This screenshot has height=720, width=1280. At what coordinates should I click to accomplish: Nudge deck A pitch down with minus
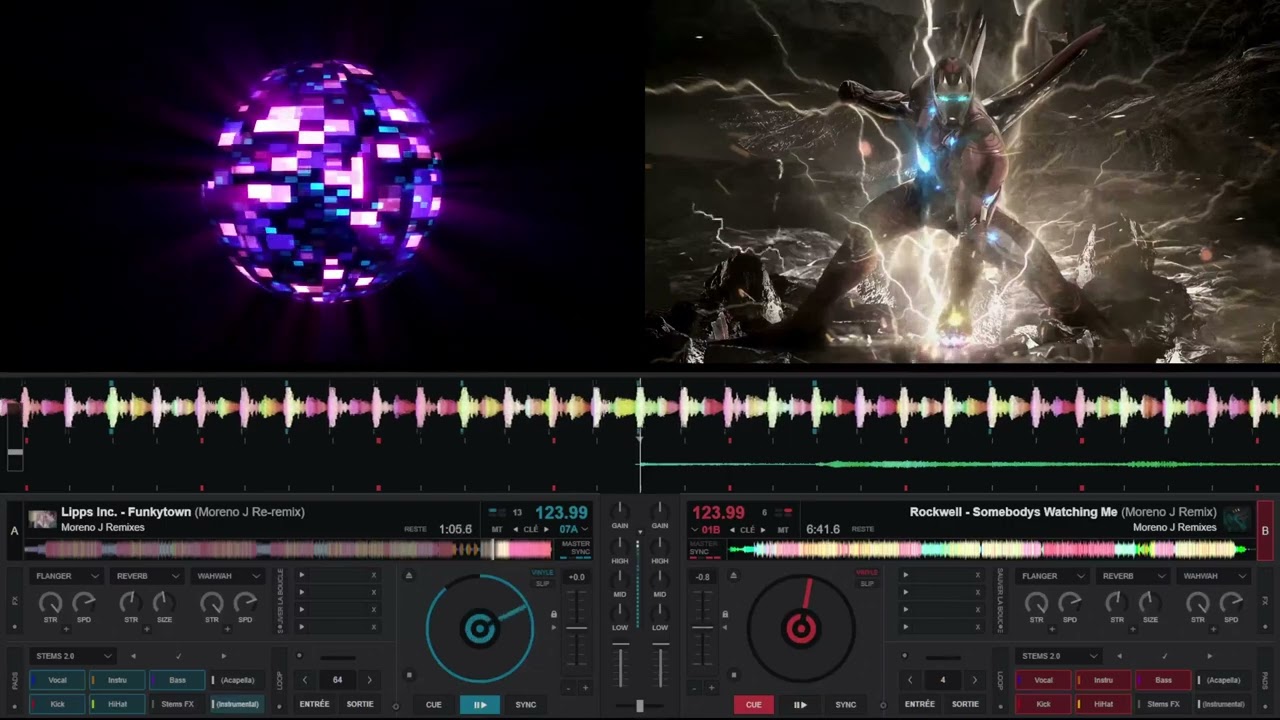click(568, 688)
